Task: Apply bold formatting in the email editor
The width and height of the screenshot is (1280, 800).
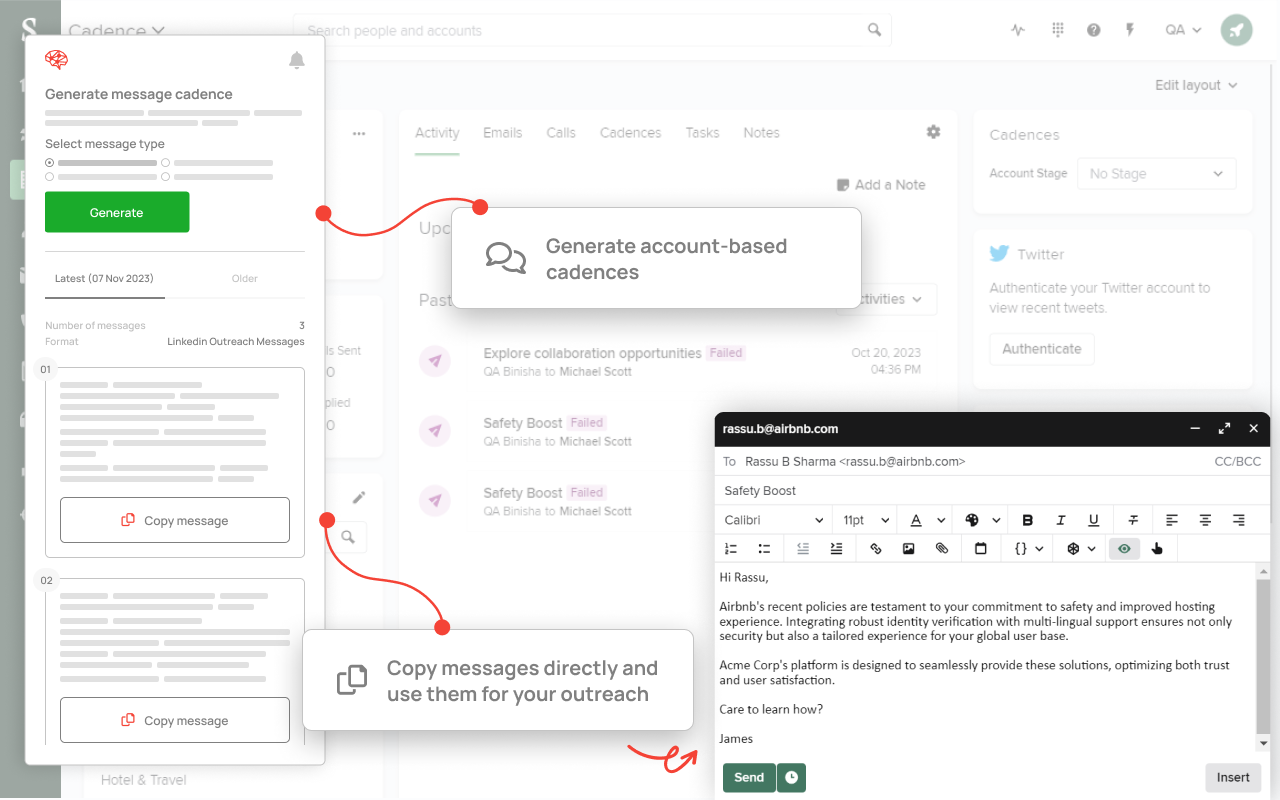Action: click(x=1028, y=520)
